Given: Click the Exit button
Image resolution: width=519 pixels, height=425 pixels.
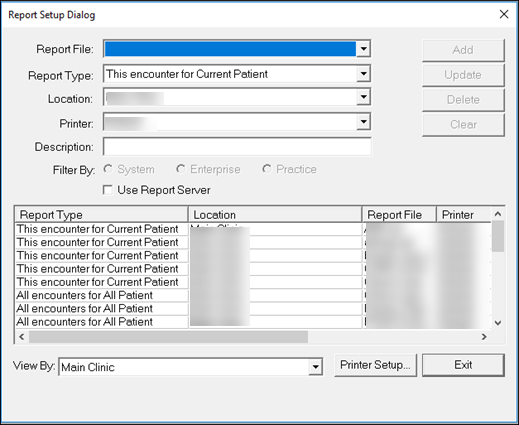Looking at the screenshot, I should (463, 365).
